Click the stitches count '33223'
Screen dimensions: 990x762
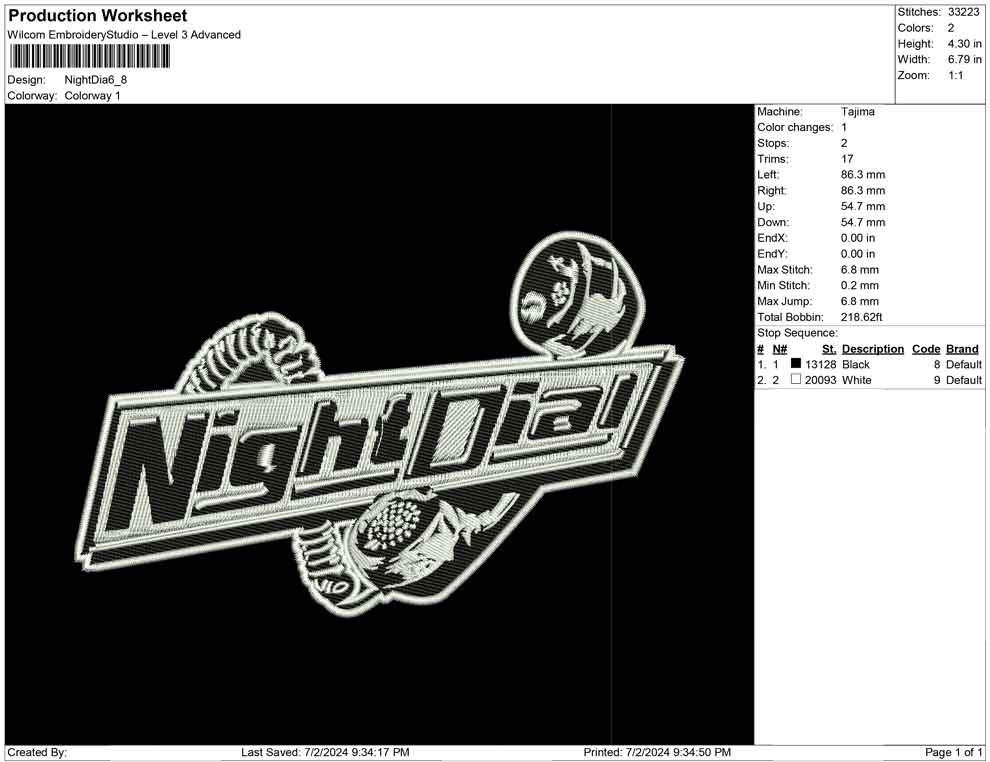point(963,12)
